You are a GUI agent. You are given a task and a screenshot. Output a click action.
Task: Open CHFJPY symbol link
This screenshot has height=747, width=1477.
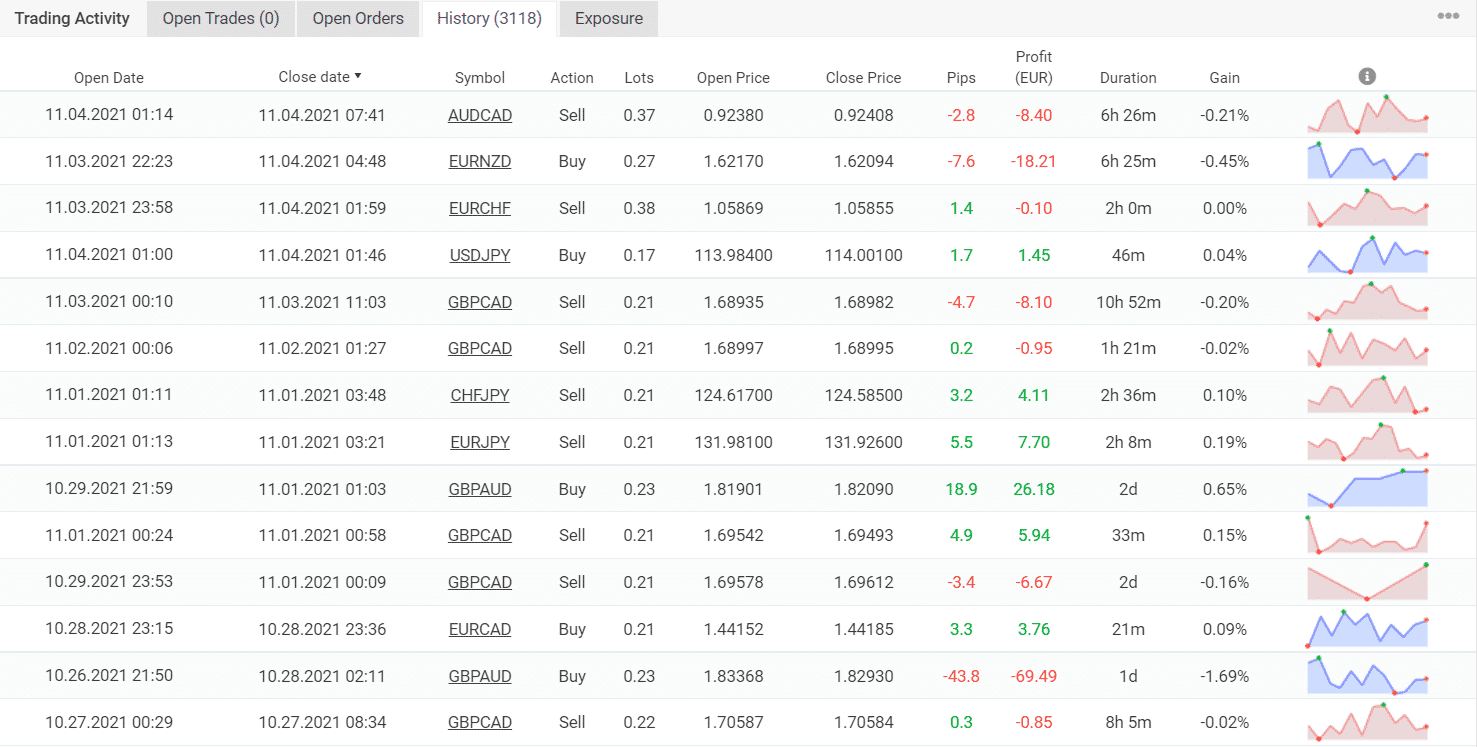480,395
